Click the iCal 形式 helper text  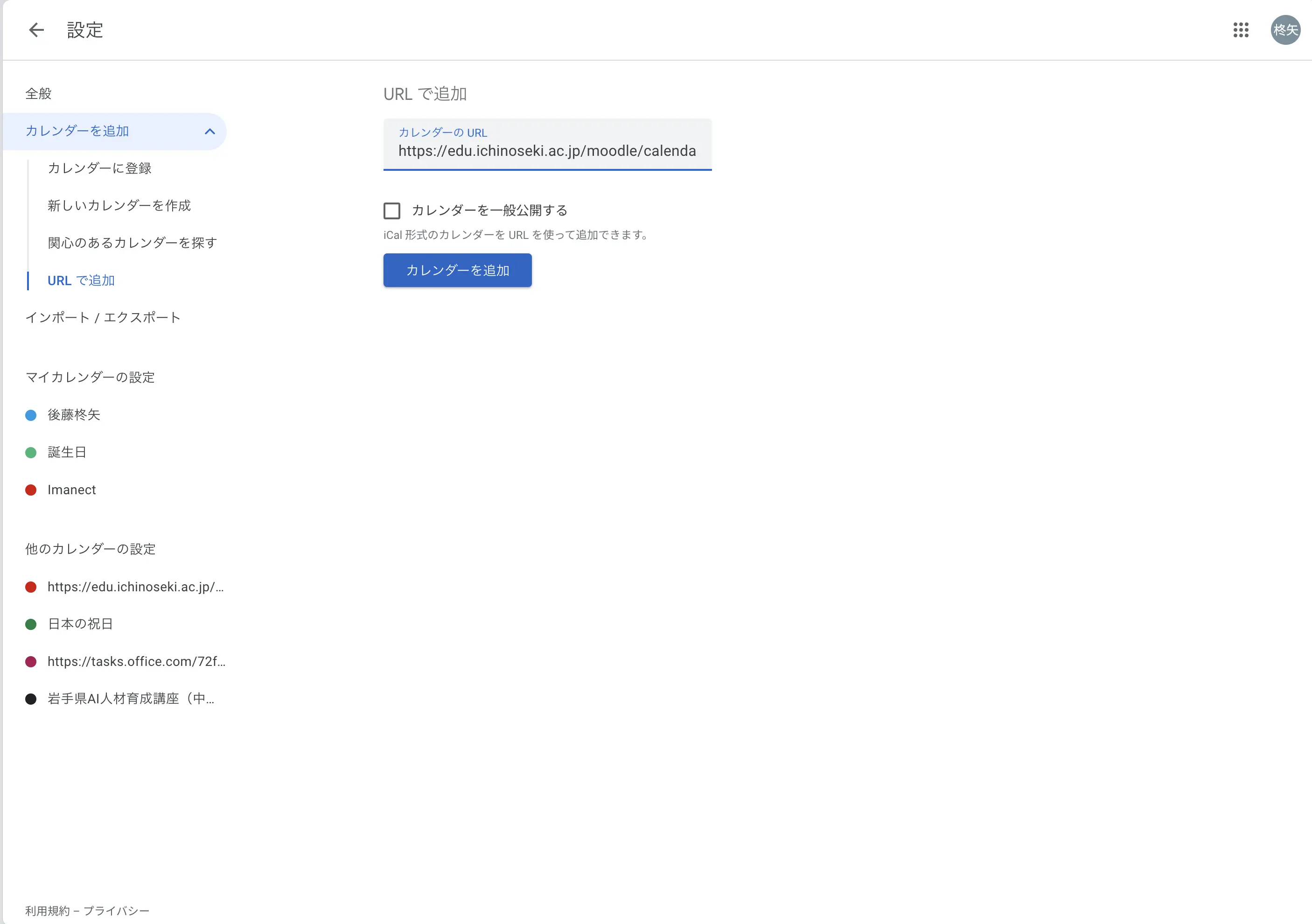tap(516, 235)
